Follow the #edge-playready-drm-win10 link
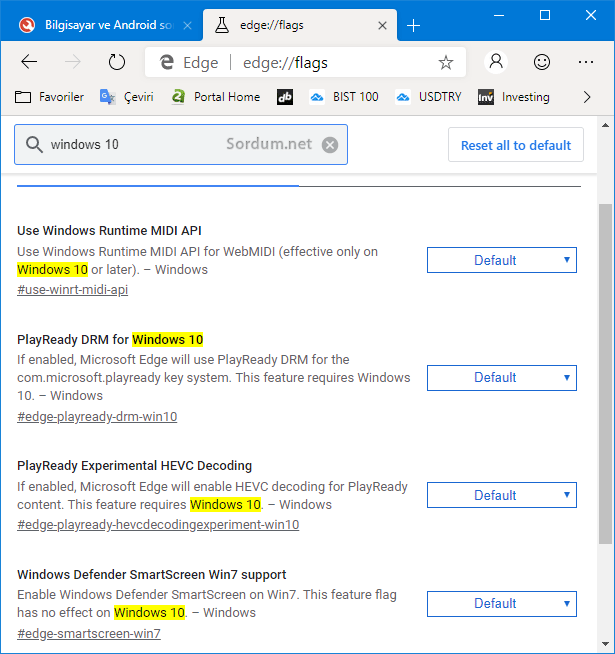 (97, 416)
